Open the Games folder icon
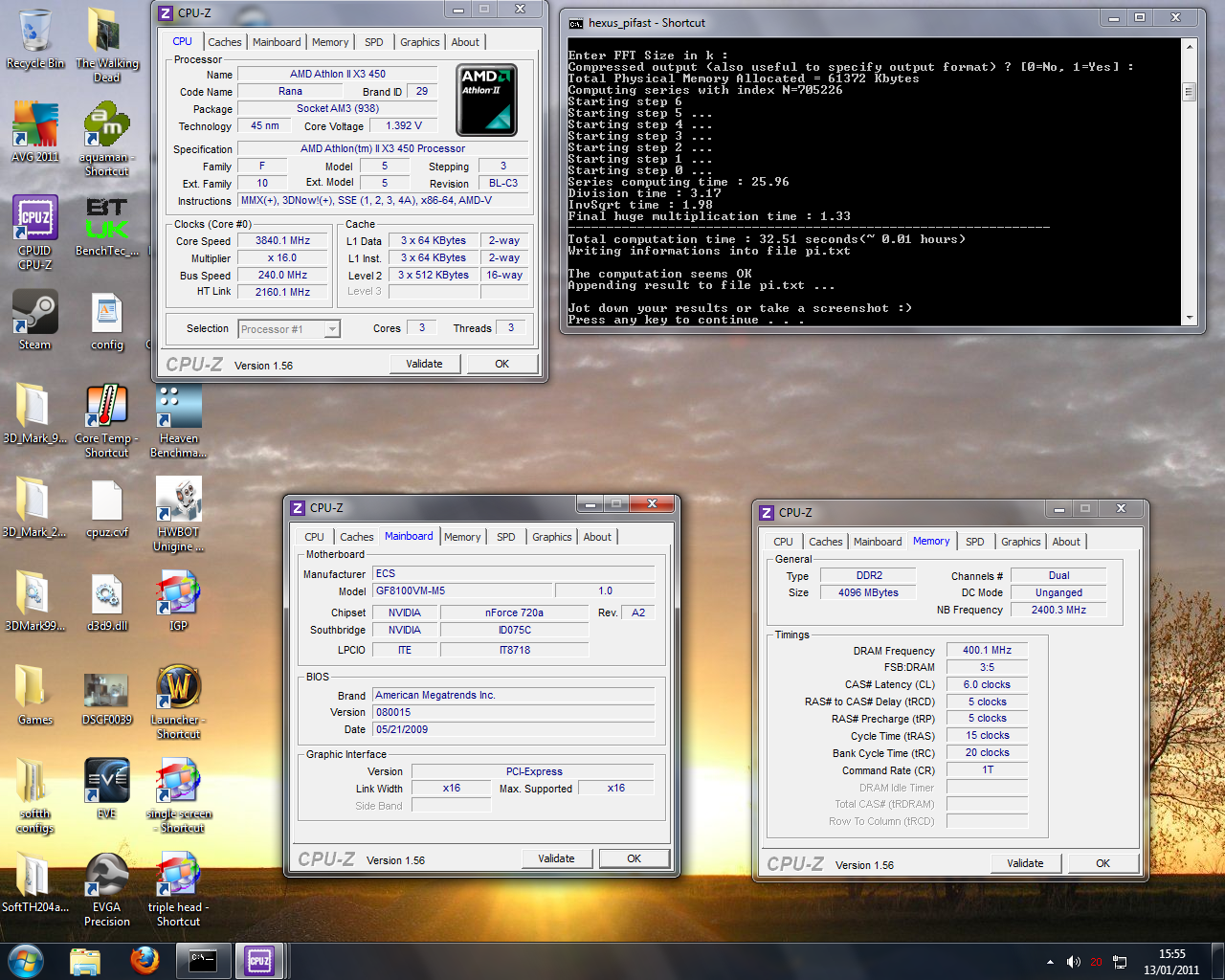 coord(34,695)
